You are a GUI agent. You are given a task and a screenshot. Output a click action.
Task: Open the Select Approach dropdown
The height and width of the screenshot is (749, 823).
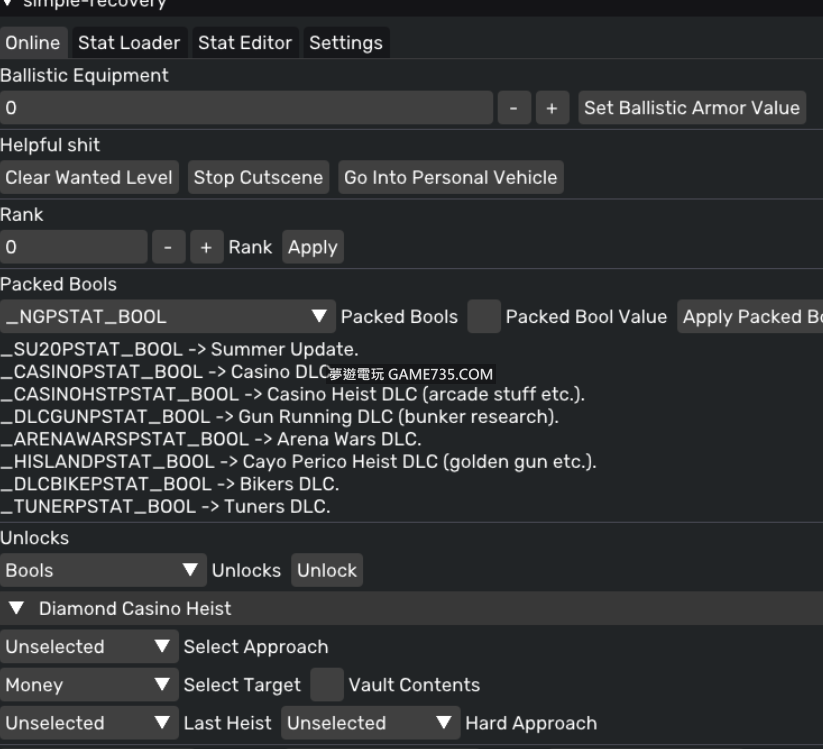click(x=89, y=647)
